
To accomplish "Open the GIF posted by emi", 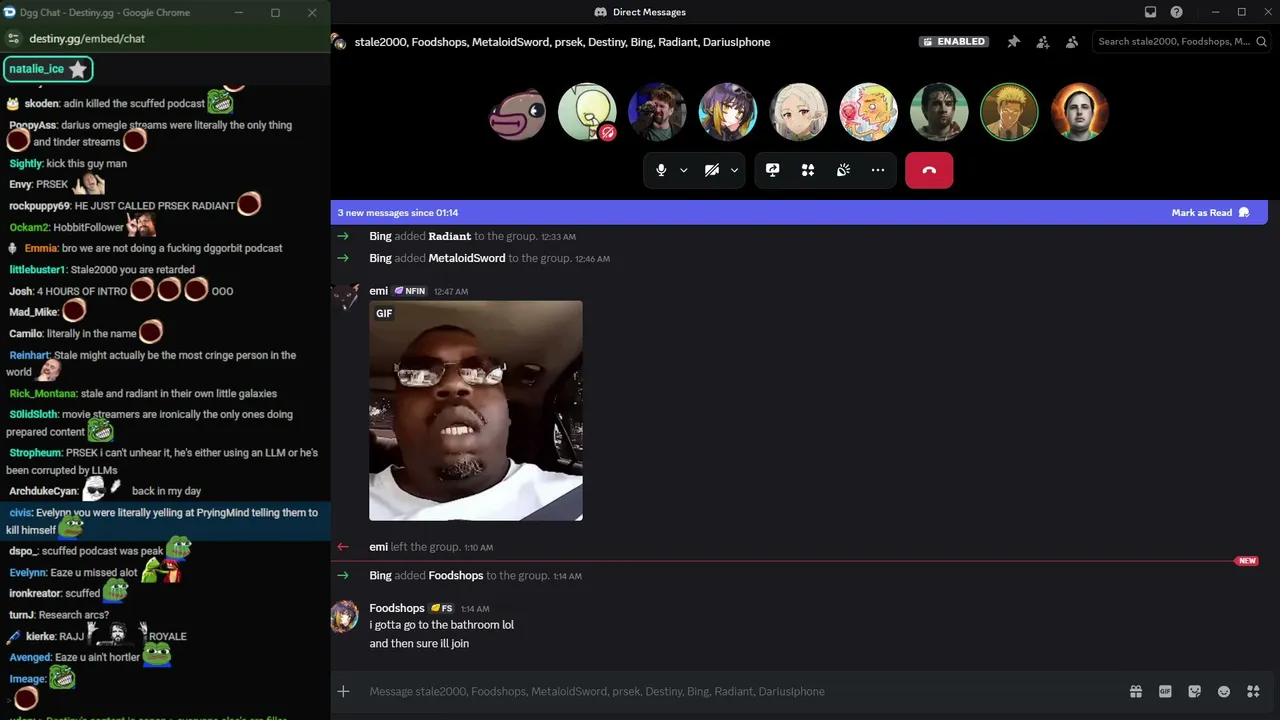I will coord(476,411).
